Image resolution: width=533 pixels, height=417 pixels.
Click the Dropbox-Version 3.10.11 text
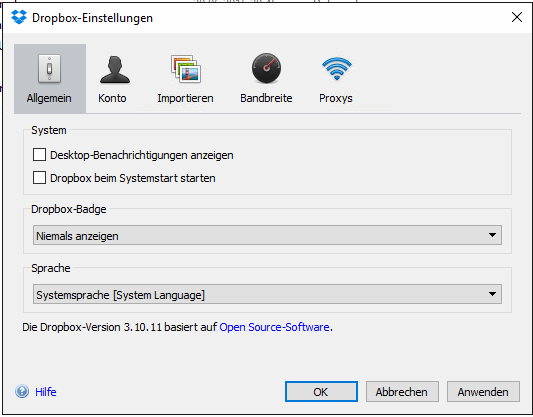point(101,327)
